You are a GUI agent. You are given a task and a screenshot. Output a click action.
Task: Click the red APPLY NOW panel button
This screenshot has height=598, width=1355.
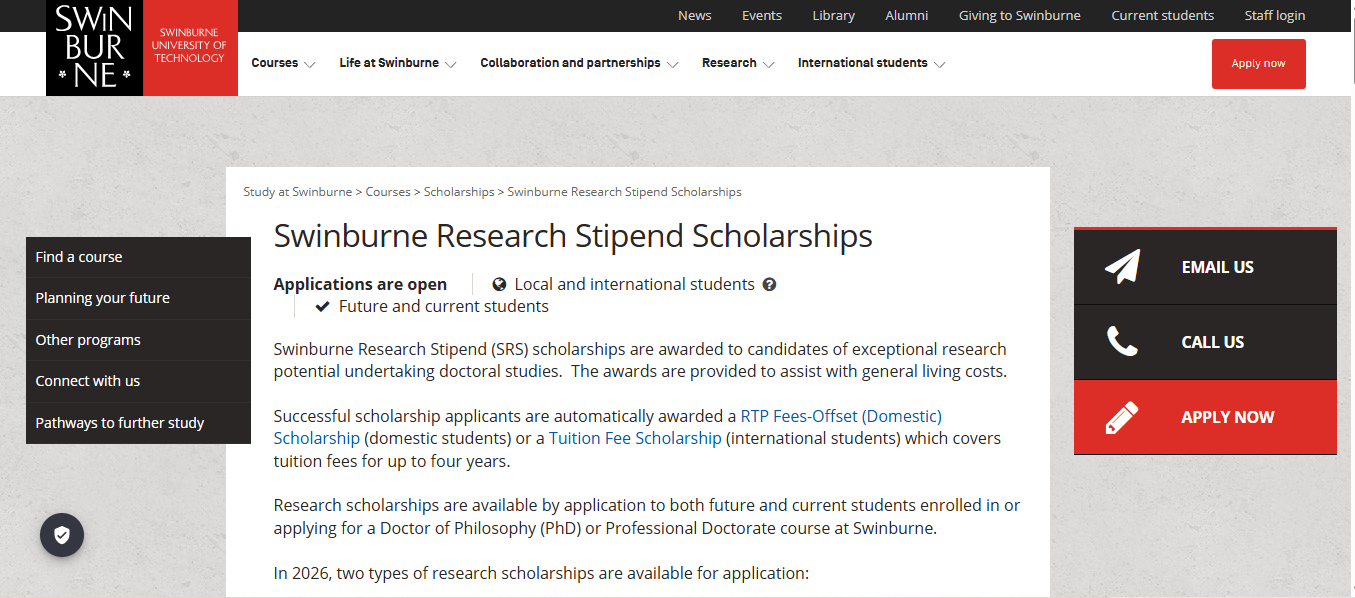[x=1205, y=417]
